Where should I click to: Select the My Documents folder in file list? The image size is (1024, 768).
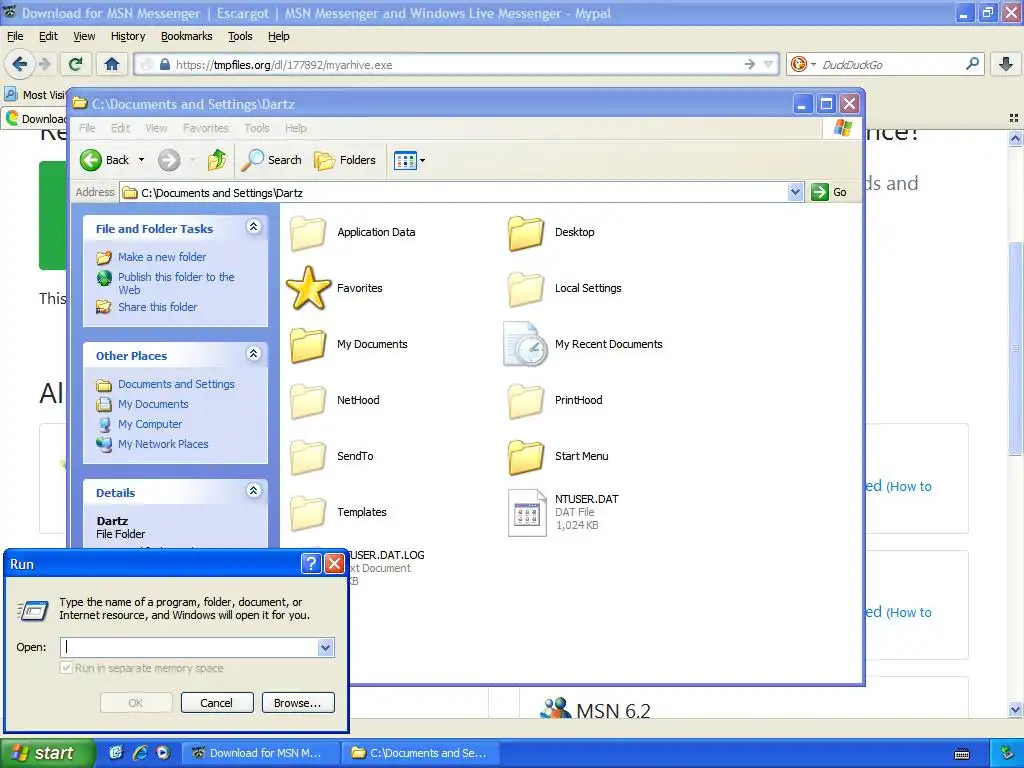[349, 344]
